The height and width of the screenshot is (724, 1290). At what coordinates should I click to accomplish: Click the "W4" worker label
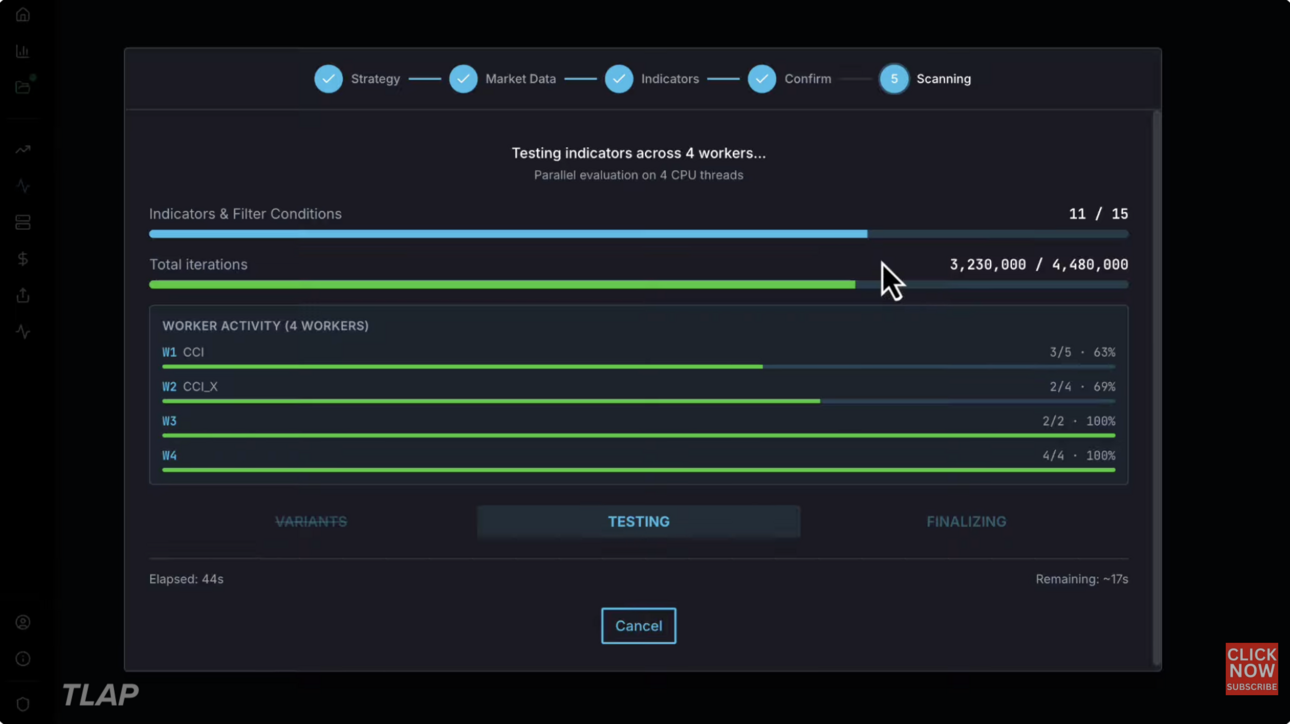tap(169, 456)
